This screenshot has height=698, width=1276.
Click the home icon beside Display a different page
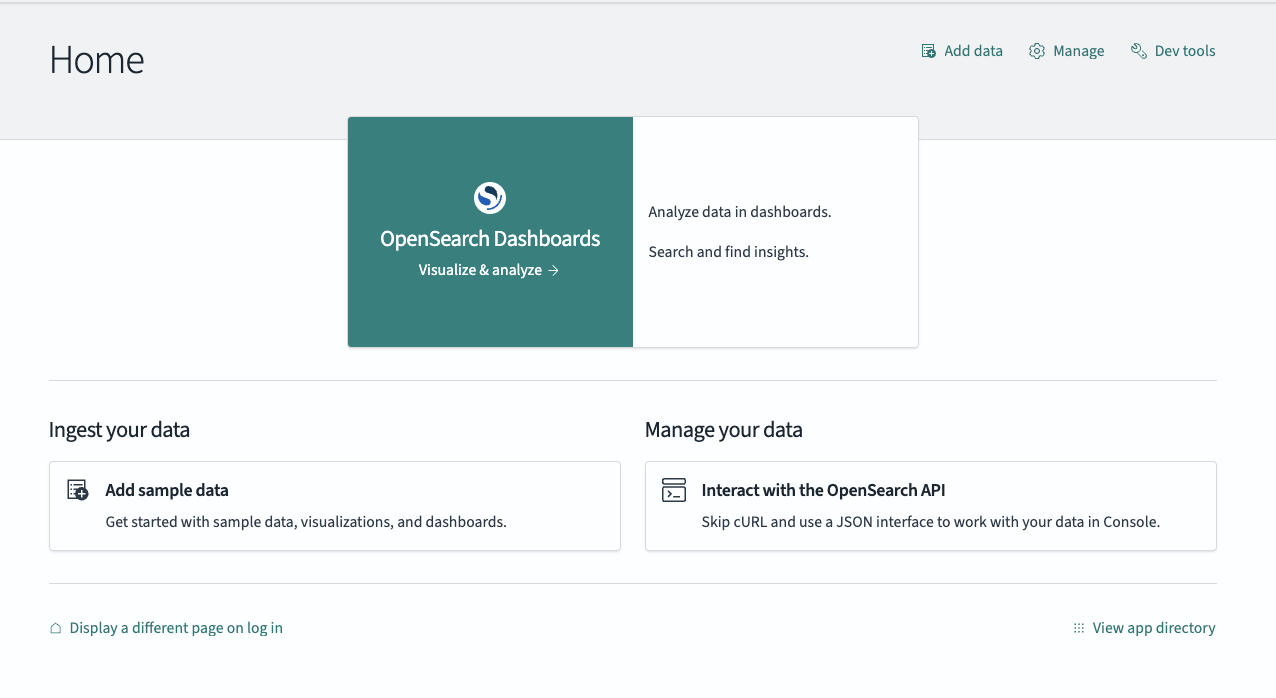pos(56,628)
